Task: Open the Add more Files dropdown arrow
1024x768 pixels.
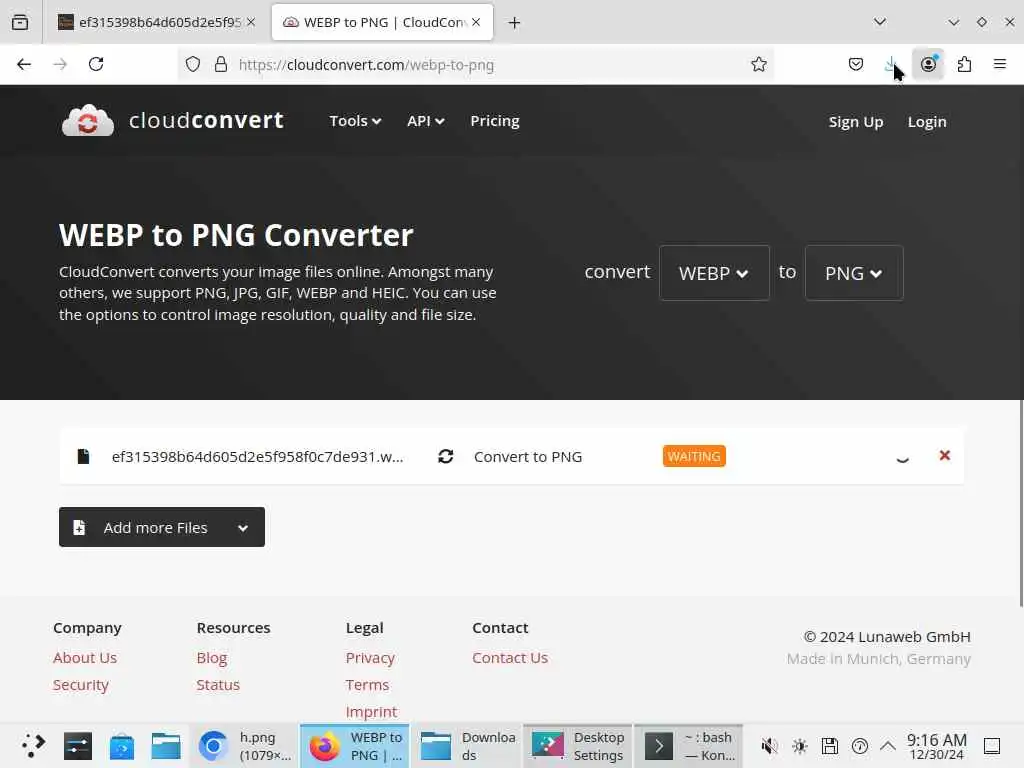Action: [x=243, y=528]
